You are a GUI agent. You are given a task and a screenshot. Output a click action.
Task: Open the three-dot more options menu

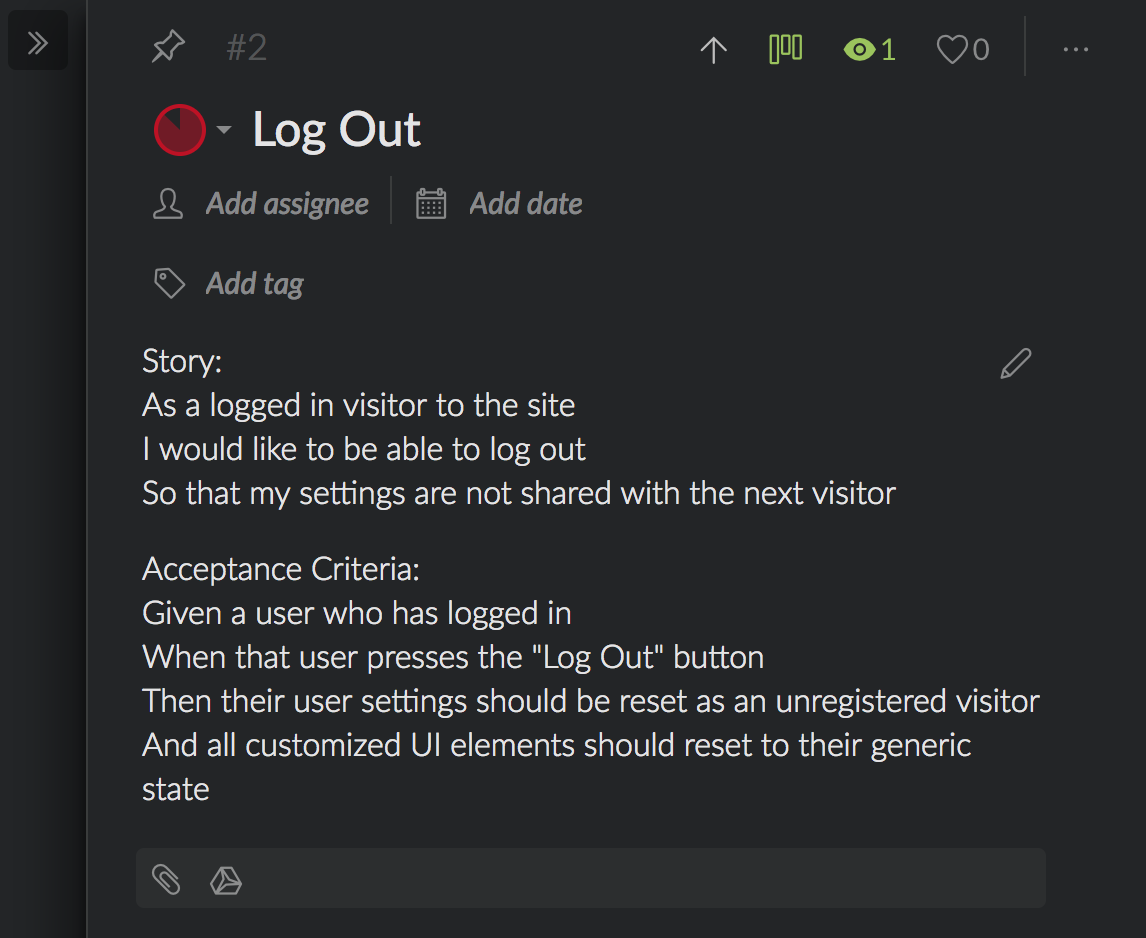pyautogui.click(x=1075, y=49)
